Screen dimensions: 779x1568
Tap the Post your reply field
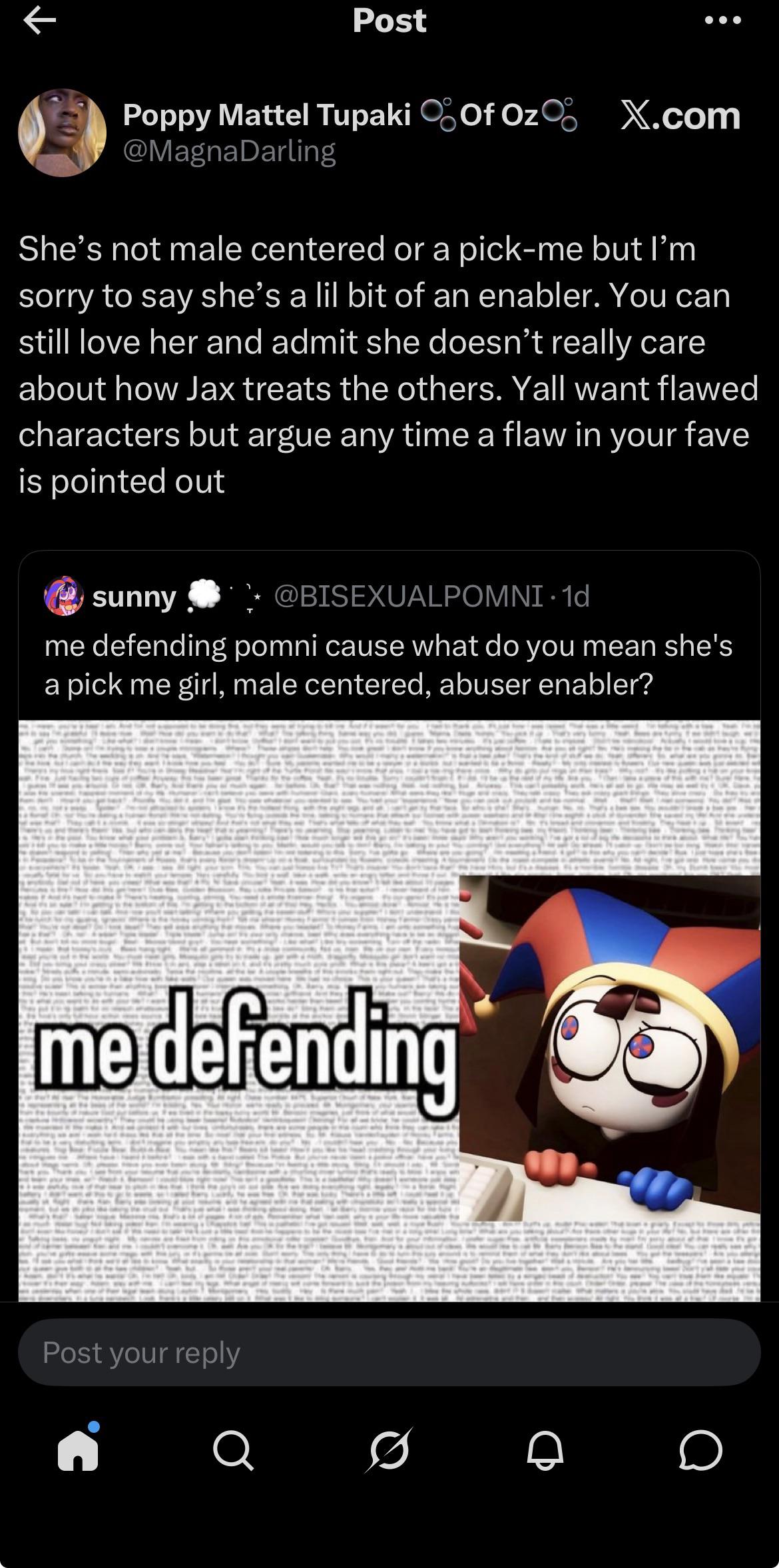(389, 1352)
